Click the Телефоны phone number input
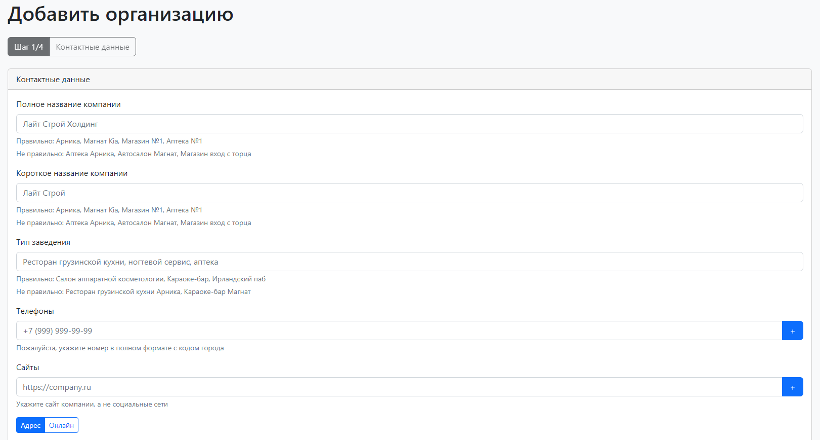Screen dimensions: 820x440 point(397,331)
